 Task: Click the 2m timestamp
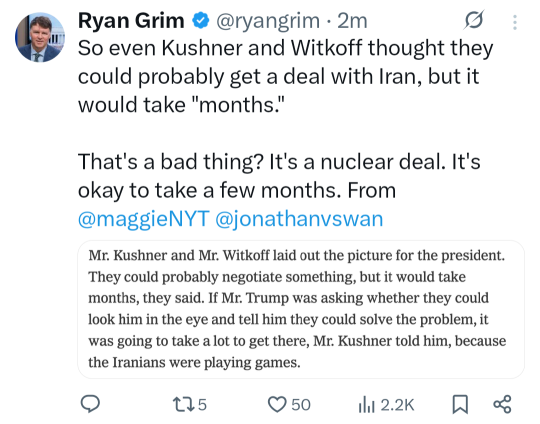[x=352, y=21]
